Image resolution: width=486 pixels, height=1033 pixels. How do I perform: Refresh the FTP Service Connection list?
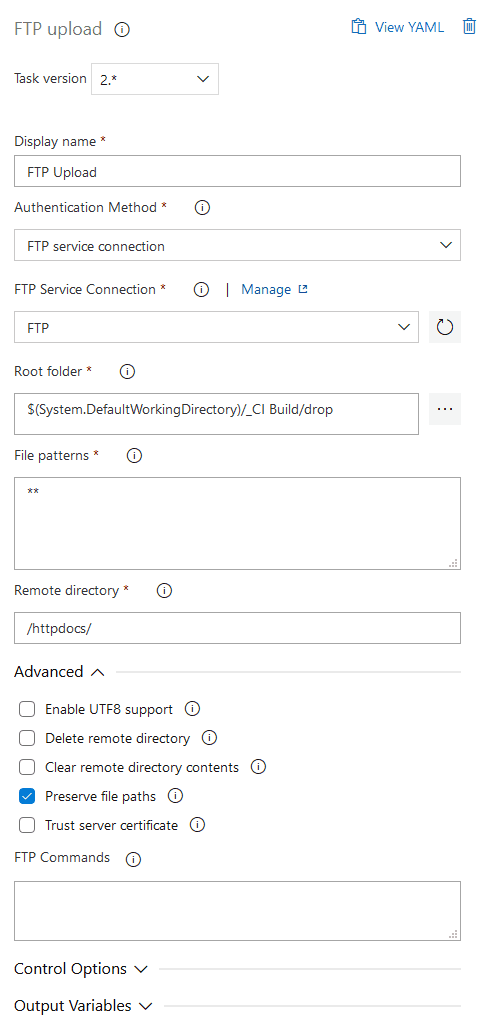click(445, 327)
